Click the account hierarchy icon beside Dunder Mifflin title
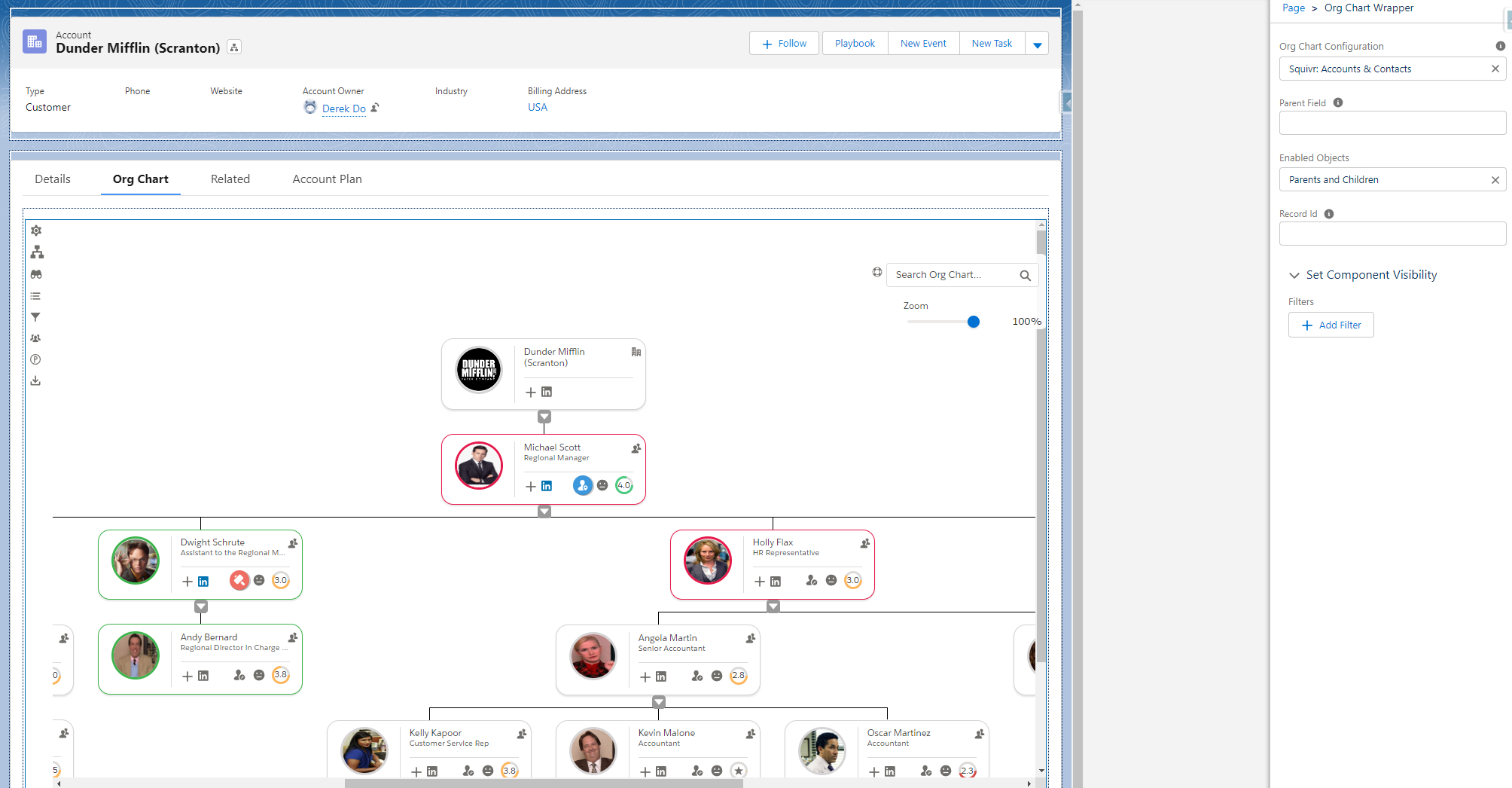This screenshot has width=1512, height=788. click(x=234, y=47)
